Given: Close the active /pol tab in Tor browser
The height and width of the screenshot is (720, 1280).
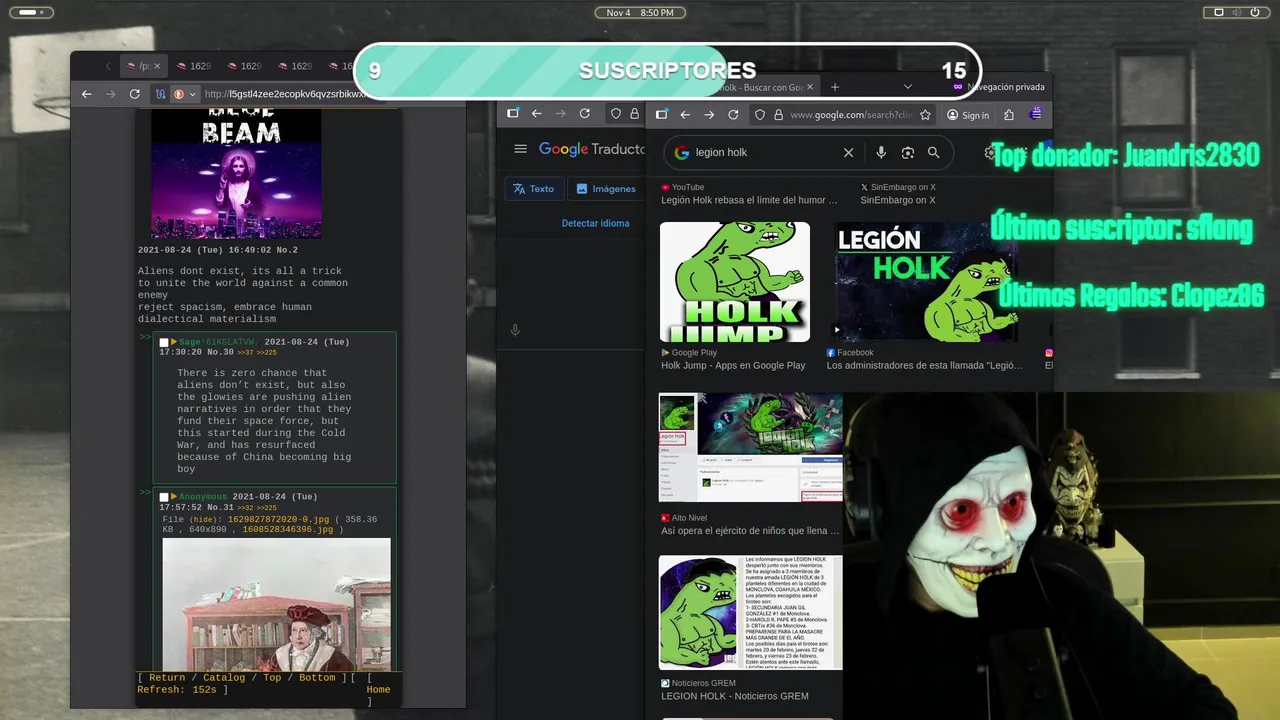Looking at the screenshot, I should [x=157, y=66].
